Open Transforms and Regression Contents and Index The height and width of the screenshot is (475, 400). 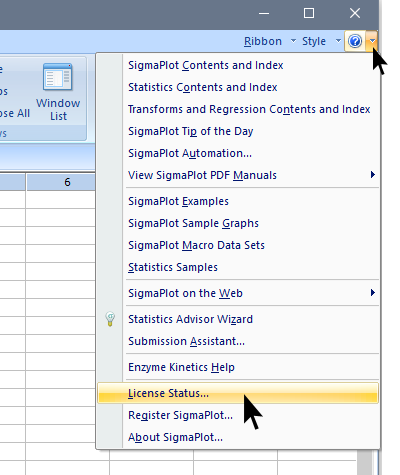238,109
